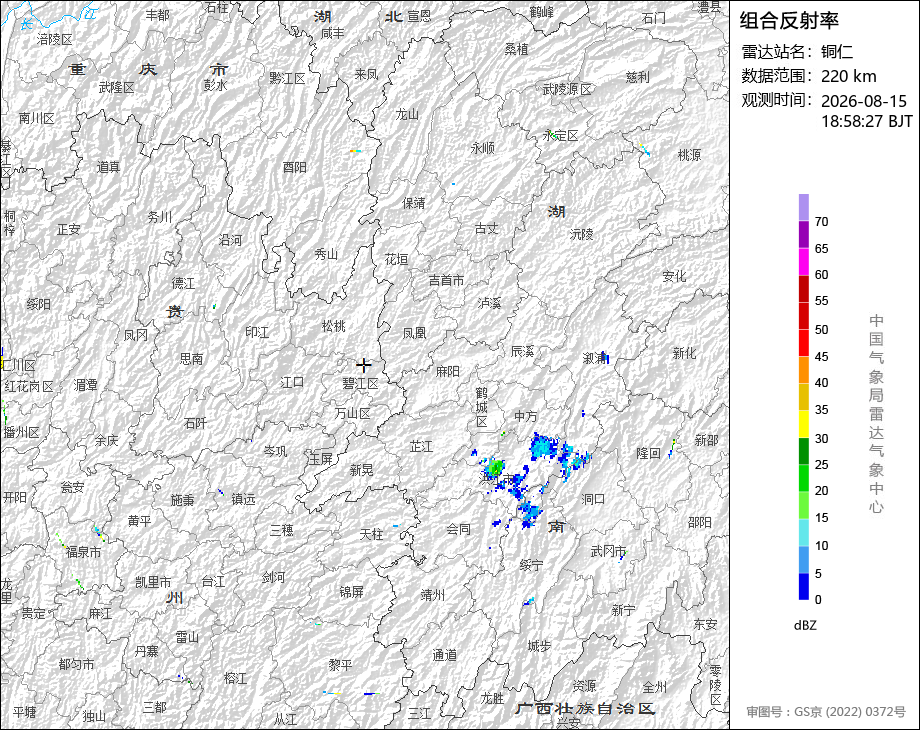Click the 碧江区 map label

(361, 384)
